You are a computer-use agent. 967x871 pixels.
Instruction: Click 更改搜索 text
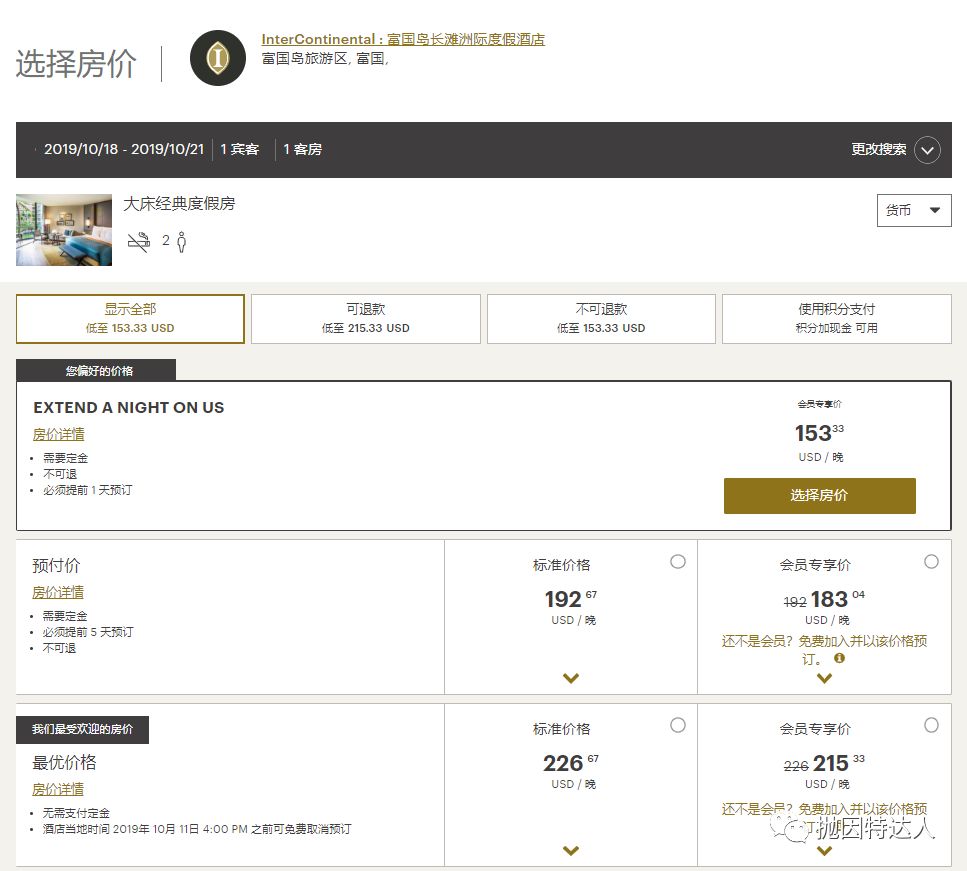click(879, 149)
